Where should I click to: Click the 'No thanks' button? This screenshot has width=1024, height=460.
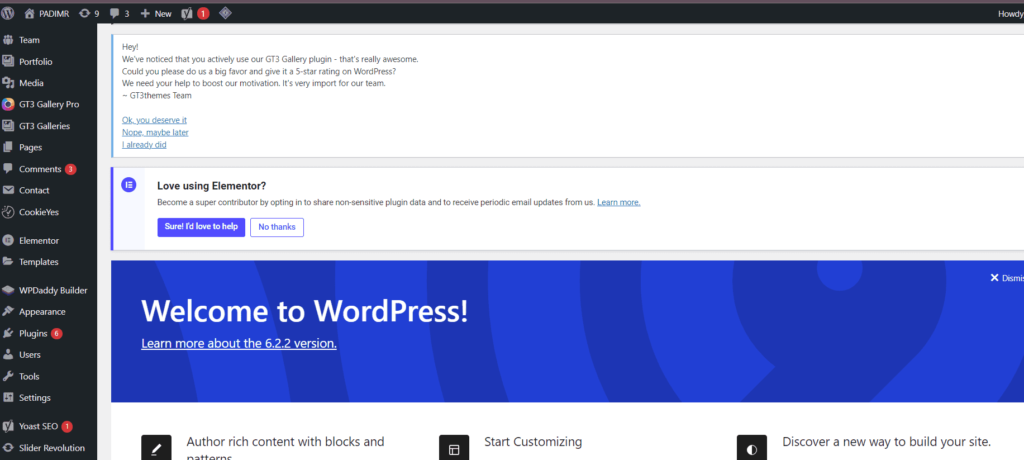(277, 227)
